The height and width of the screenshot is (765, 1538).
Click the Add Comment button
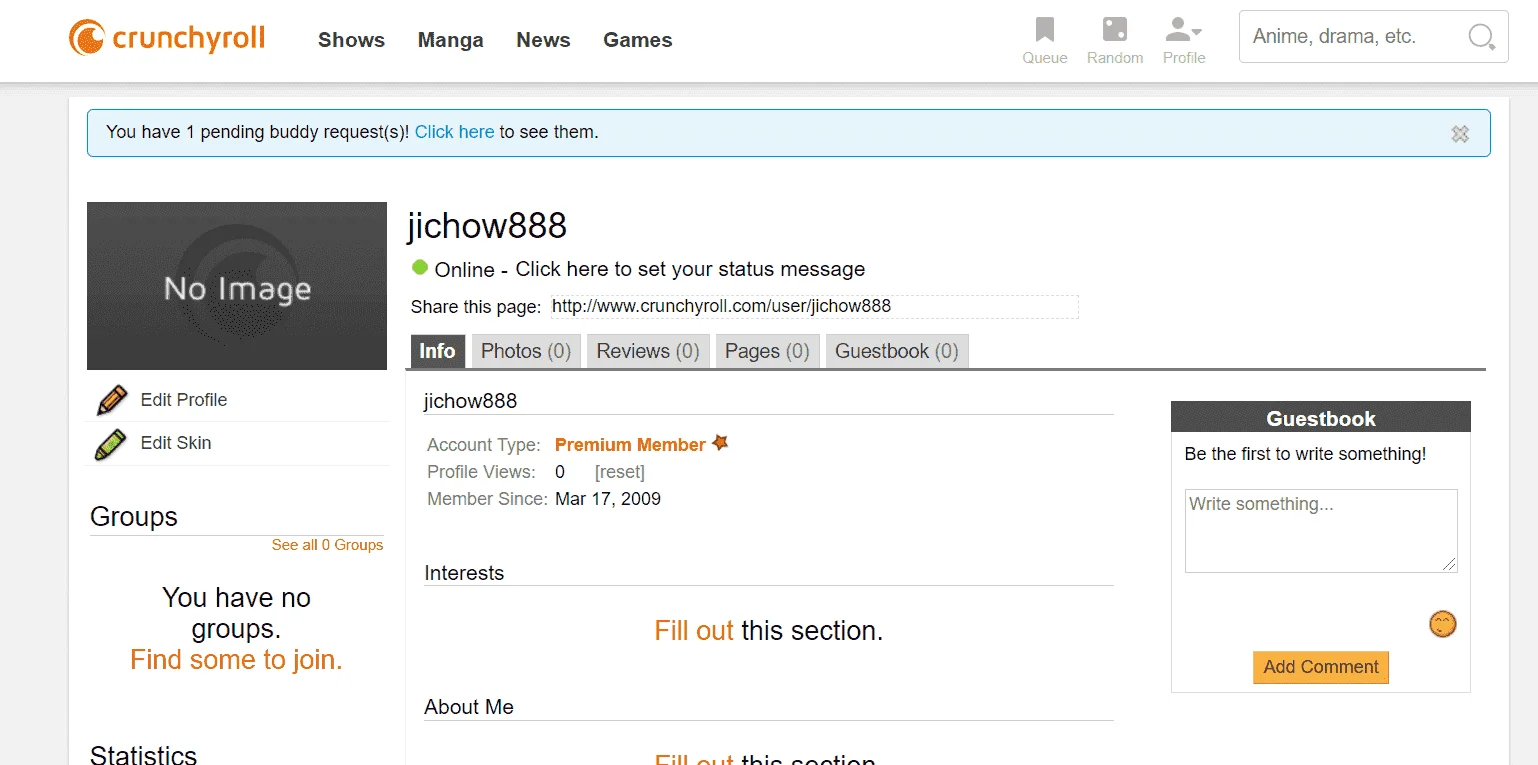click(x=1321, y=667)
